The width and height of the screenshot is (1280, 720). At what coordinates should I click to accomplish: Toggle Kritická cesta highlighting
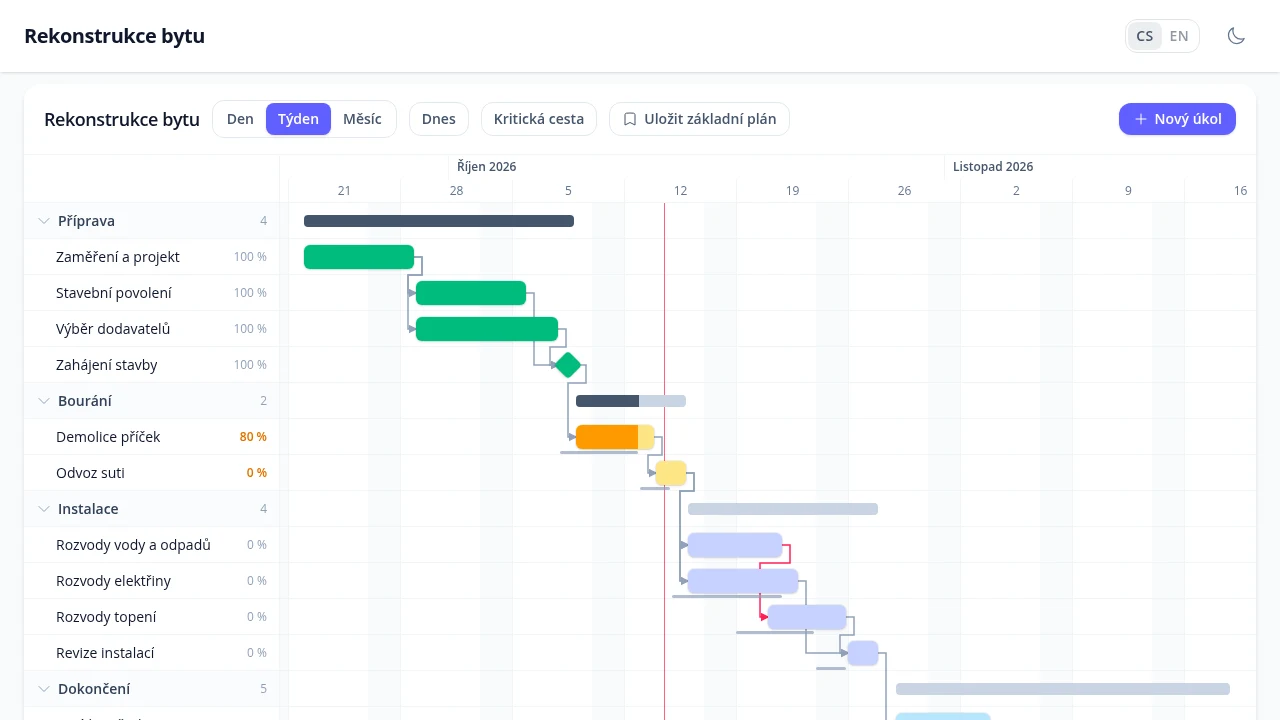[539, 119]
